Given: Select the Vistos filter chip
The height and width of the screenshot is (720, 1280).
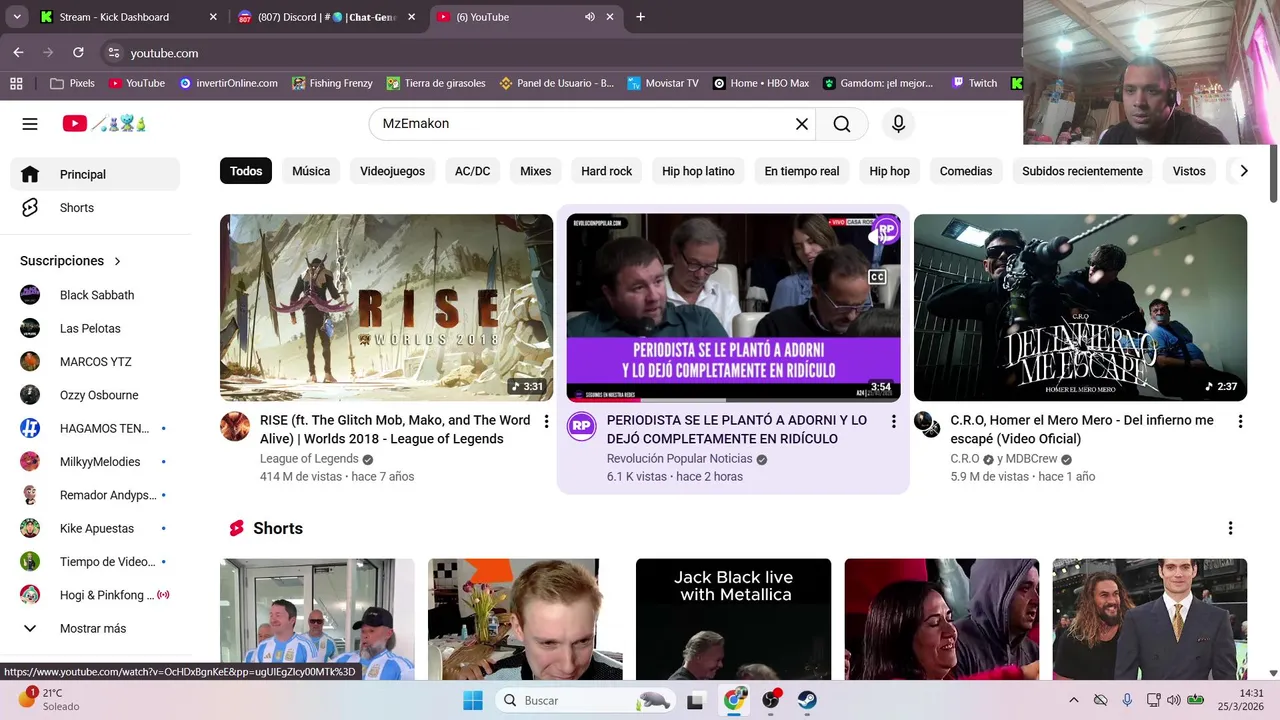Looking at the screenshot, I should coord(1189,171).
